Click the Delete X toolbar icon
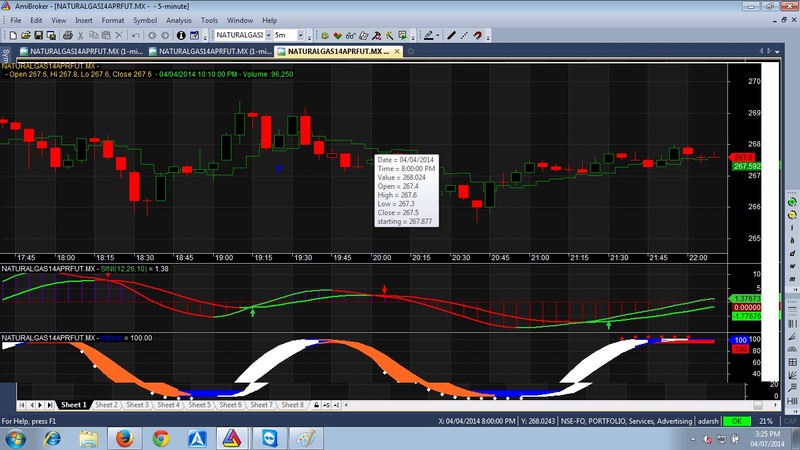800x450 pixels. pos(119,35)
